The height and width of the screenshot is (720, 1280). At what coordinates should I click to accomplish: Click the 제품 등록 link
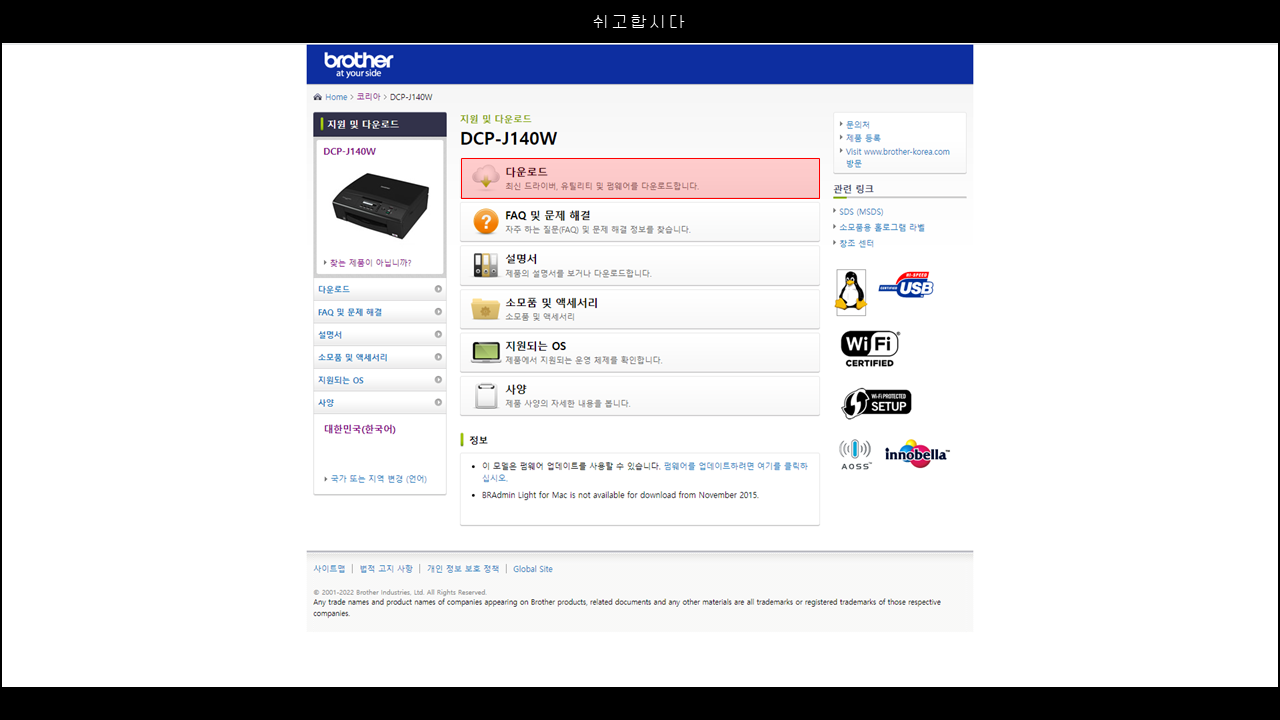point(863,138)
